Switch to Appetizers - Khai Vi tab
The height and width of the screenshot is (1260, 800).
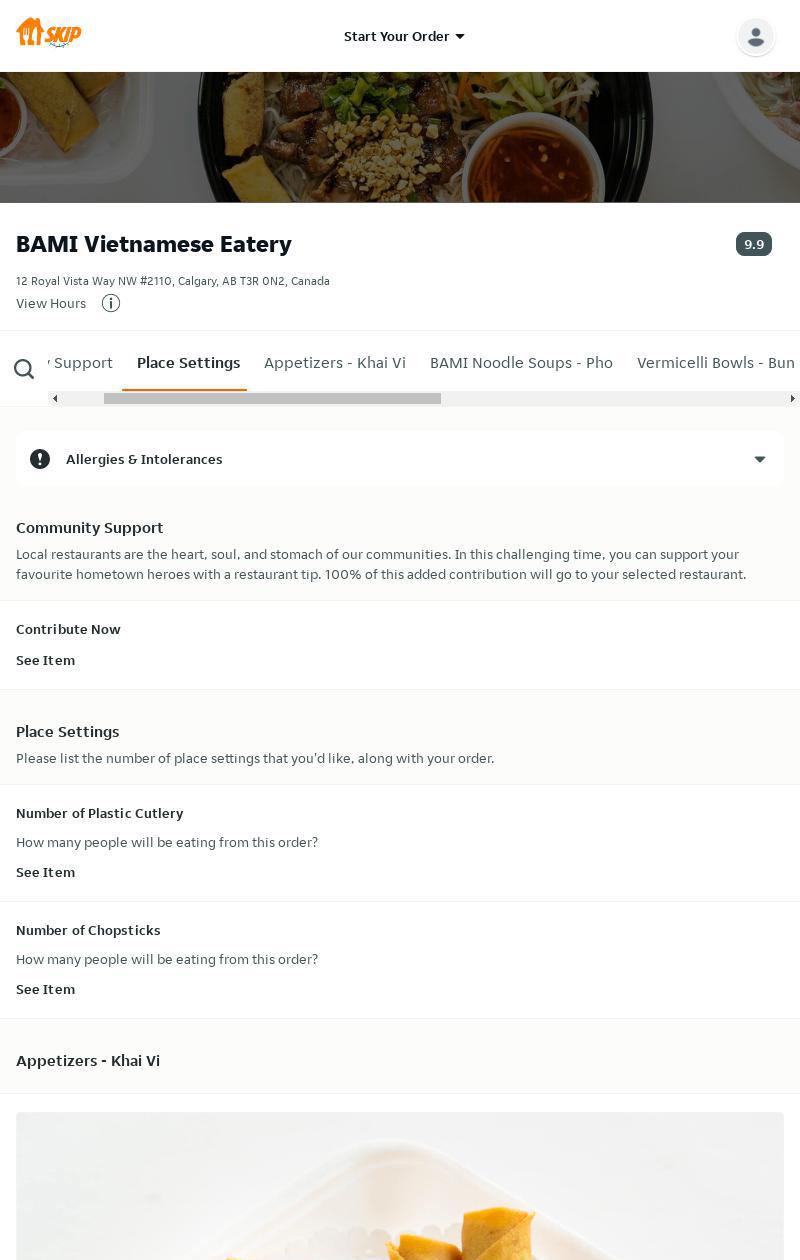tap(334, 363)
